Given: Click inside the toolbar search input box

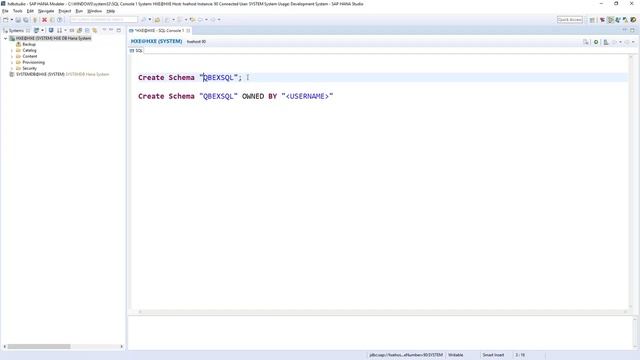Looking at the screenshot, I should (104, 20).
